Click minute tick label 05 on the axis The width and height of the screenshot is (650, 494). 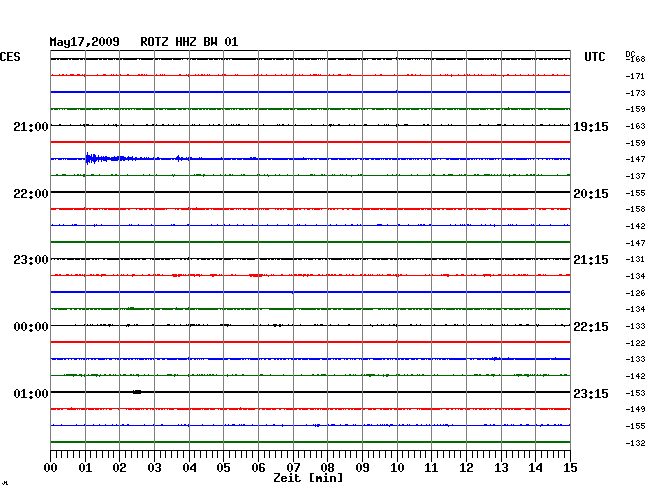click(223, 468)
